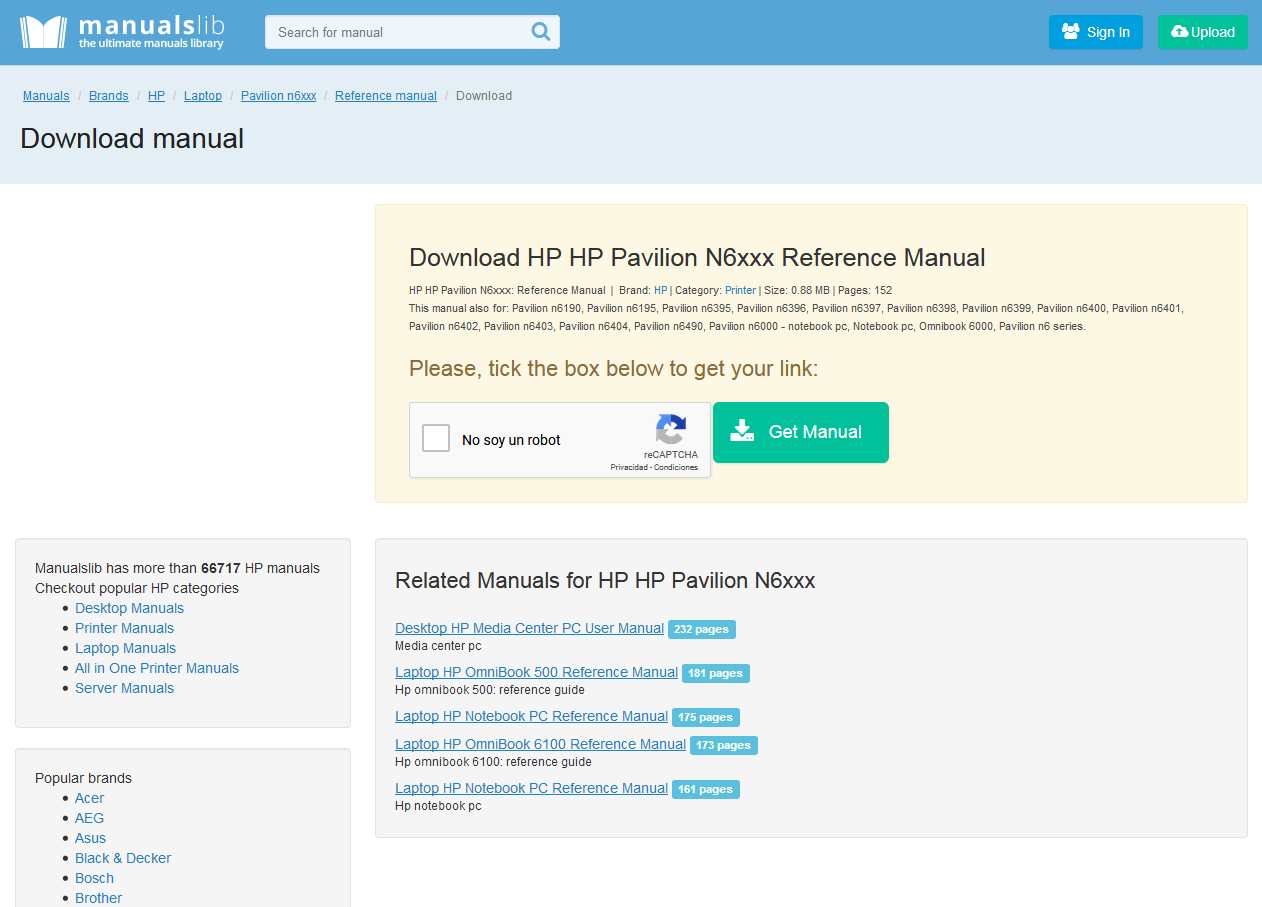This screenshot has width=1262, height=907.
Task: Open Laptop Manuals category
Action: point(125,648)
